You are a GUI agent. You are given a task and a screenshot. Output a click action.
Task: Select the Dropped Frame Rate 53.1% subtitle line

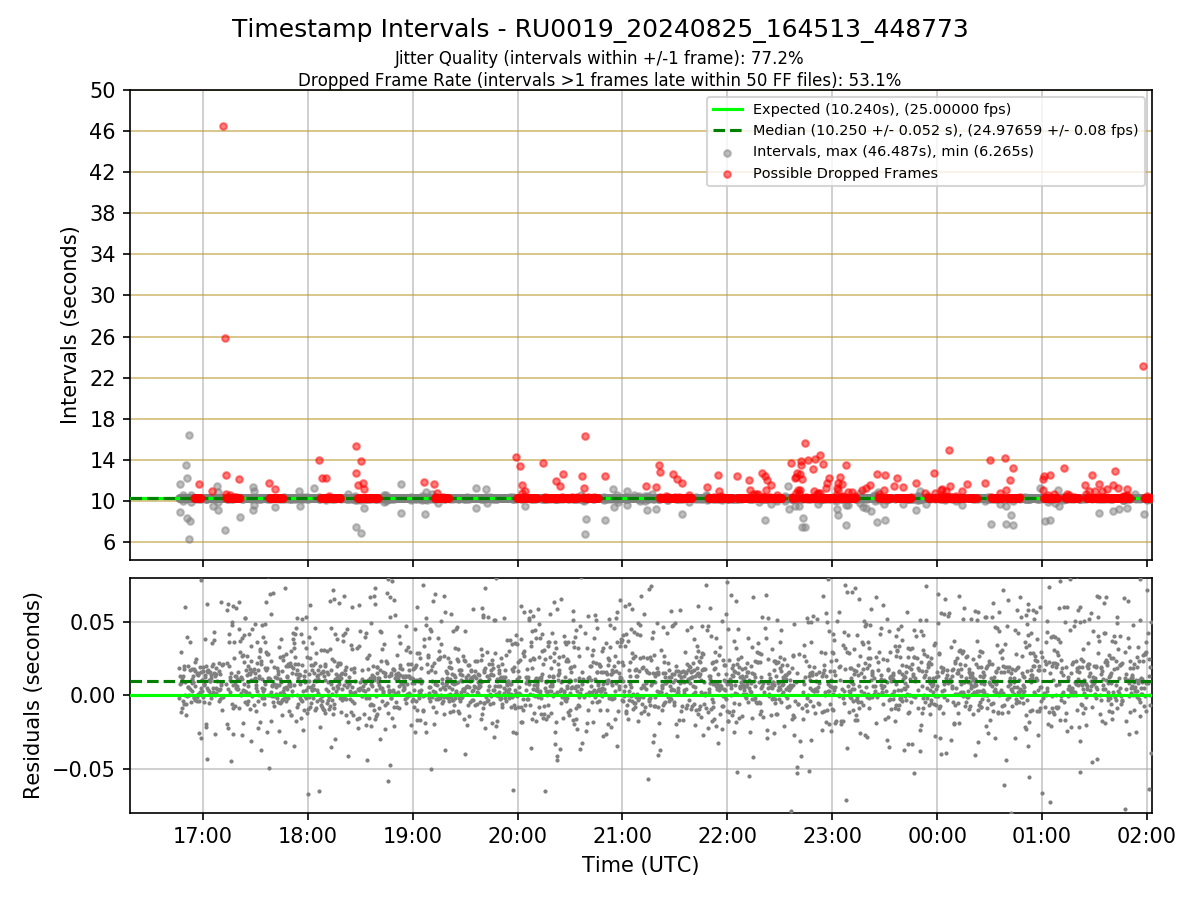[600, 79]
